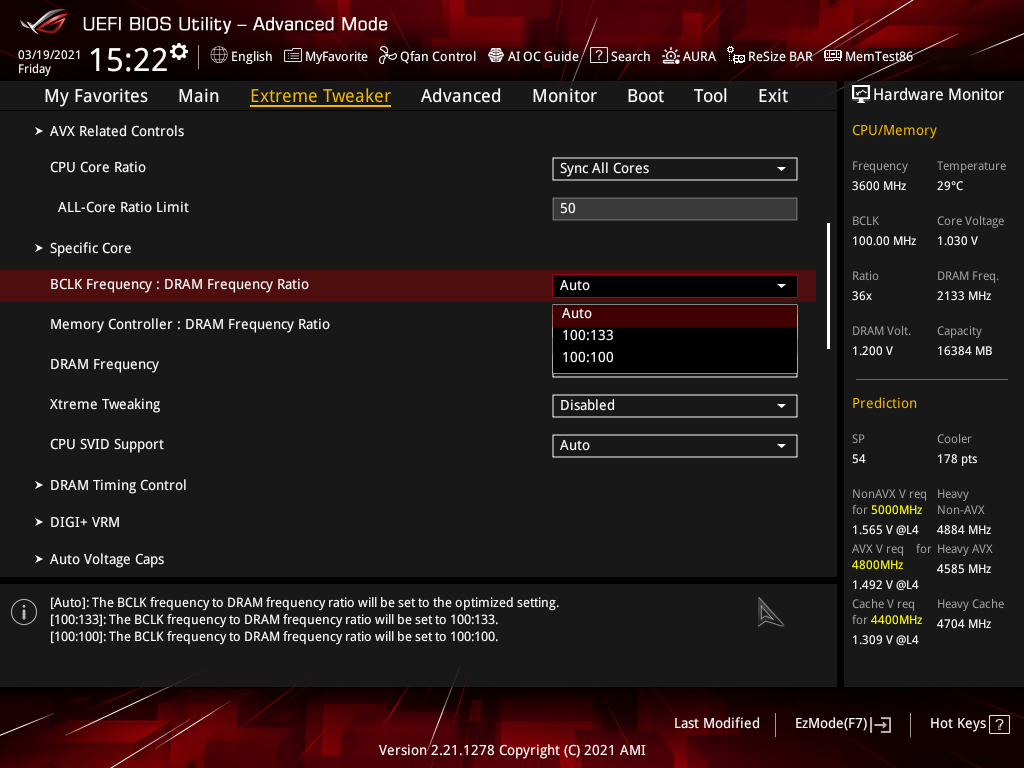Image resolution: width=1024 pixels, height=768 pixels.
Task: Open the Boot tab
Action: click(645, 96)
